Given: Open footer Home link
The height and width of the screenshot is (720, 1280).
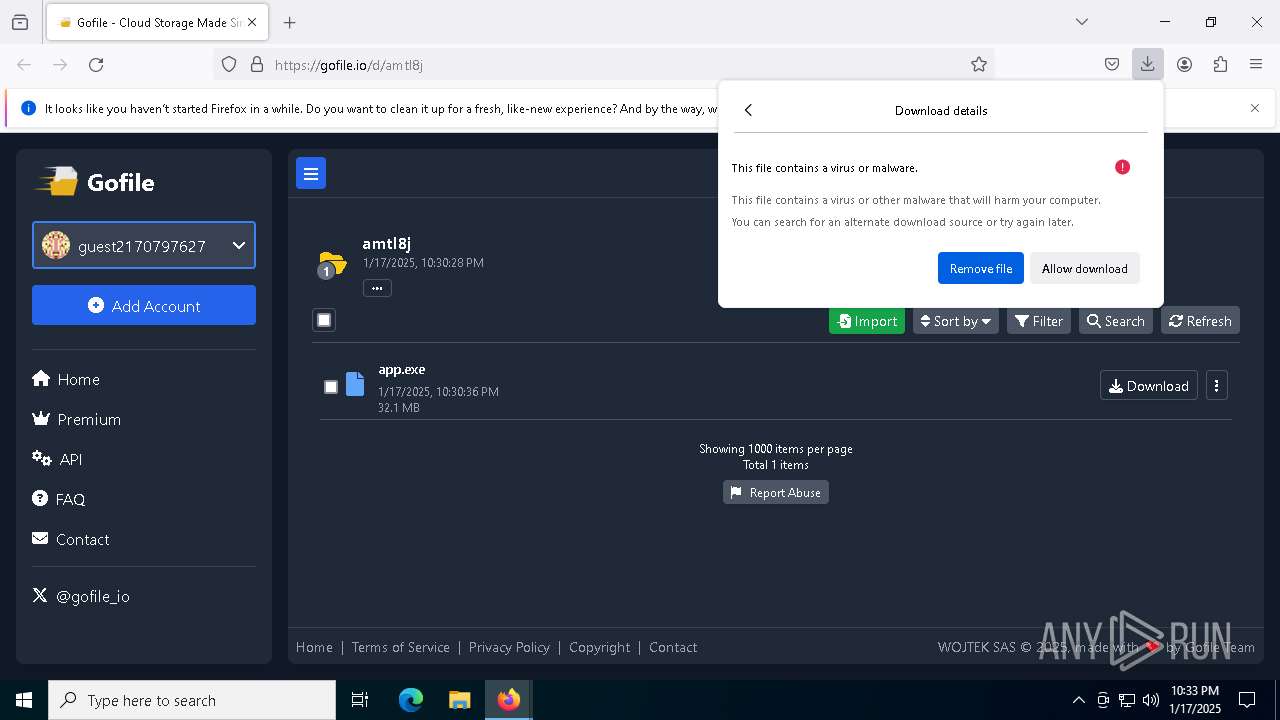Looking at the screenshot, I should click(x=314, y=647).
